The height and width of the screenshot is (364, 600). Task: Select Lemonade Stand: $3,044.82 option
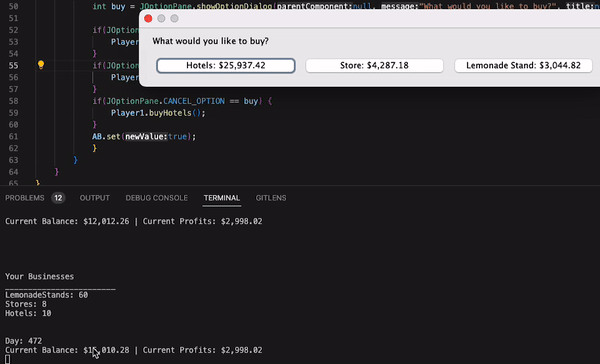coord(523,65)
